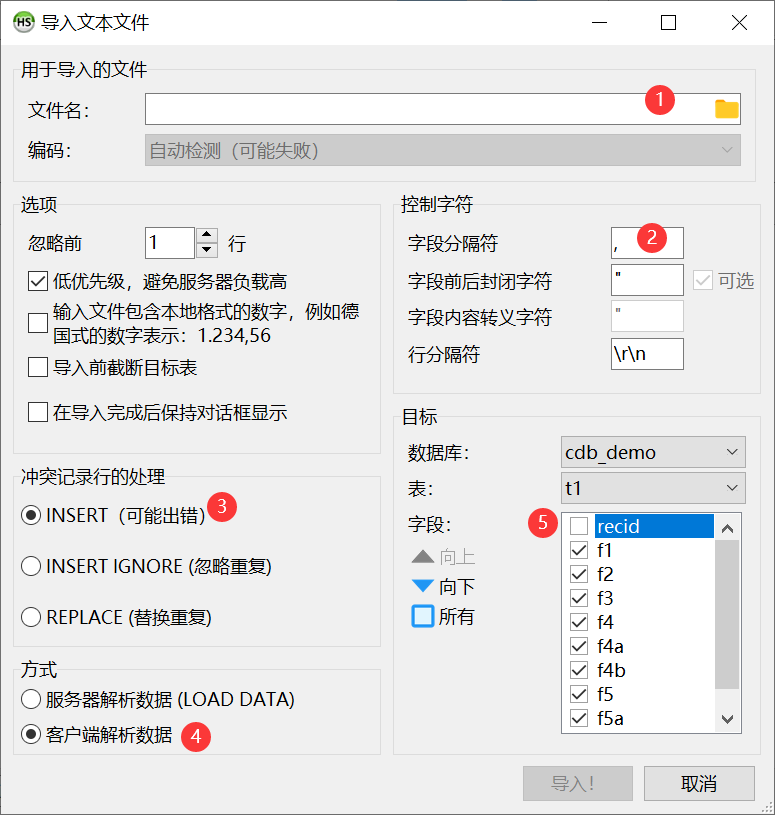Decrease the 忽略前 row count with down arrow
Screen dimensions: 775x815
[x=207, y=250]
